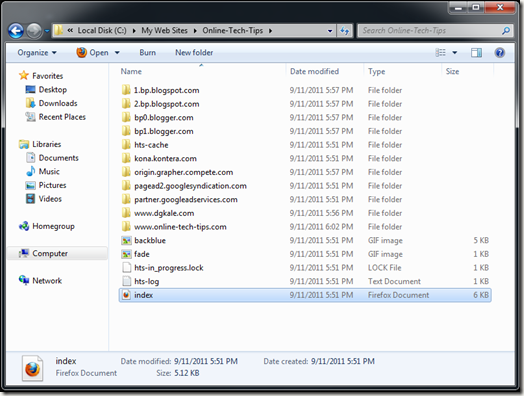Click the backblue file name text
Image resolution: width=524 pixels, height=396 pixels.
point(150,240)
